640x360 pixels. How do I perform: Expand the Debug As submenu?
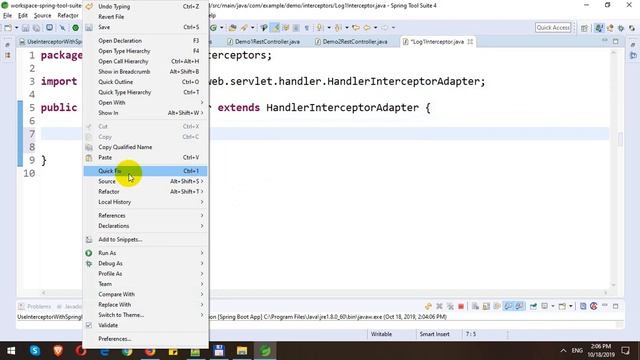[145, 263]
